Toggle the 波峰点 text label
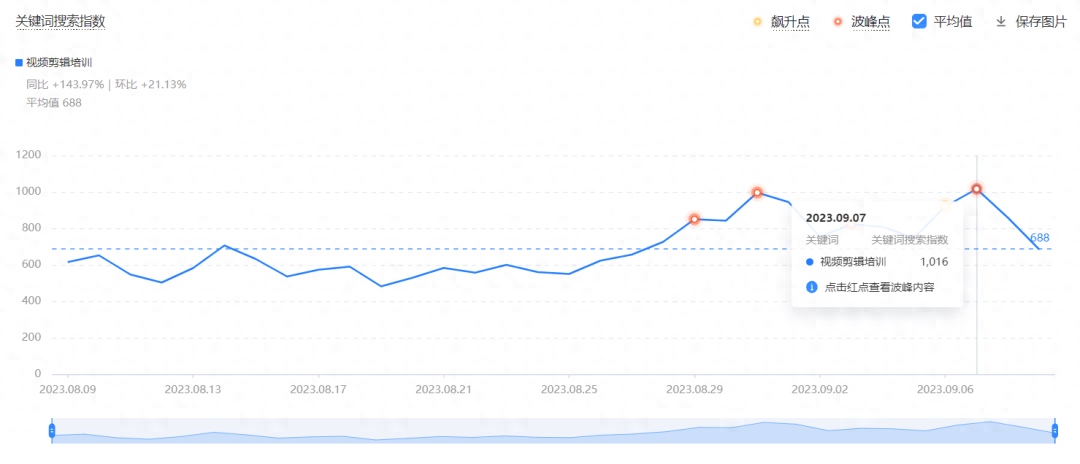1080x464 pixels. pyautogui.click(x=870, y=21)
